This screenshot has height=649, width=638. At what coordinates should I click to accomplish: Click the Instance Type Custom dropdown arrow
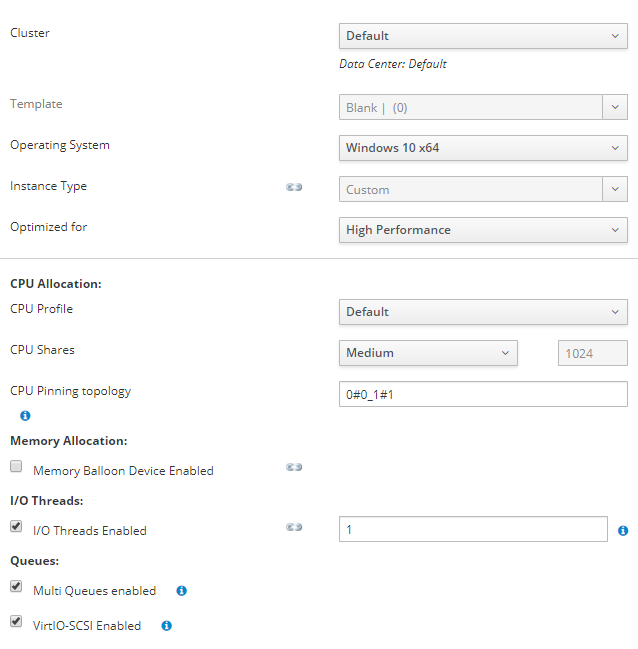[x=615, y=189]
